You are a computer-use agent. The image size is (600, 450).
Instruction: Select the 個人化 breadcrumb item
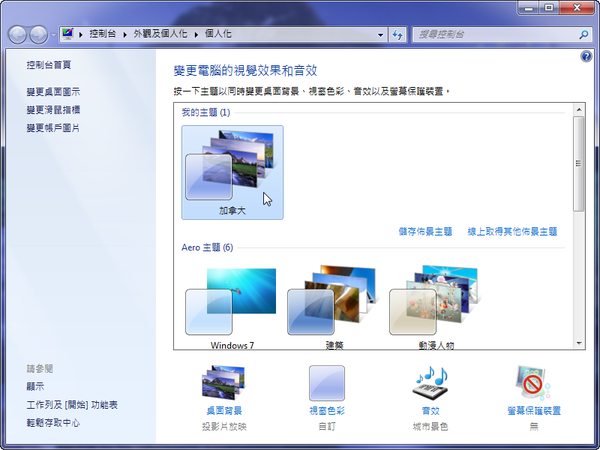[218, 34]
